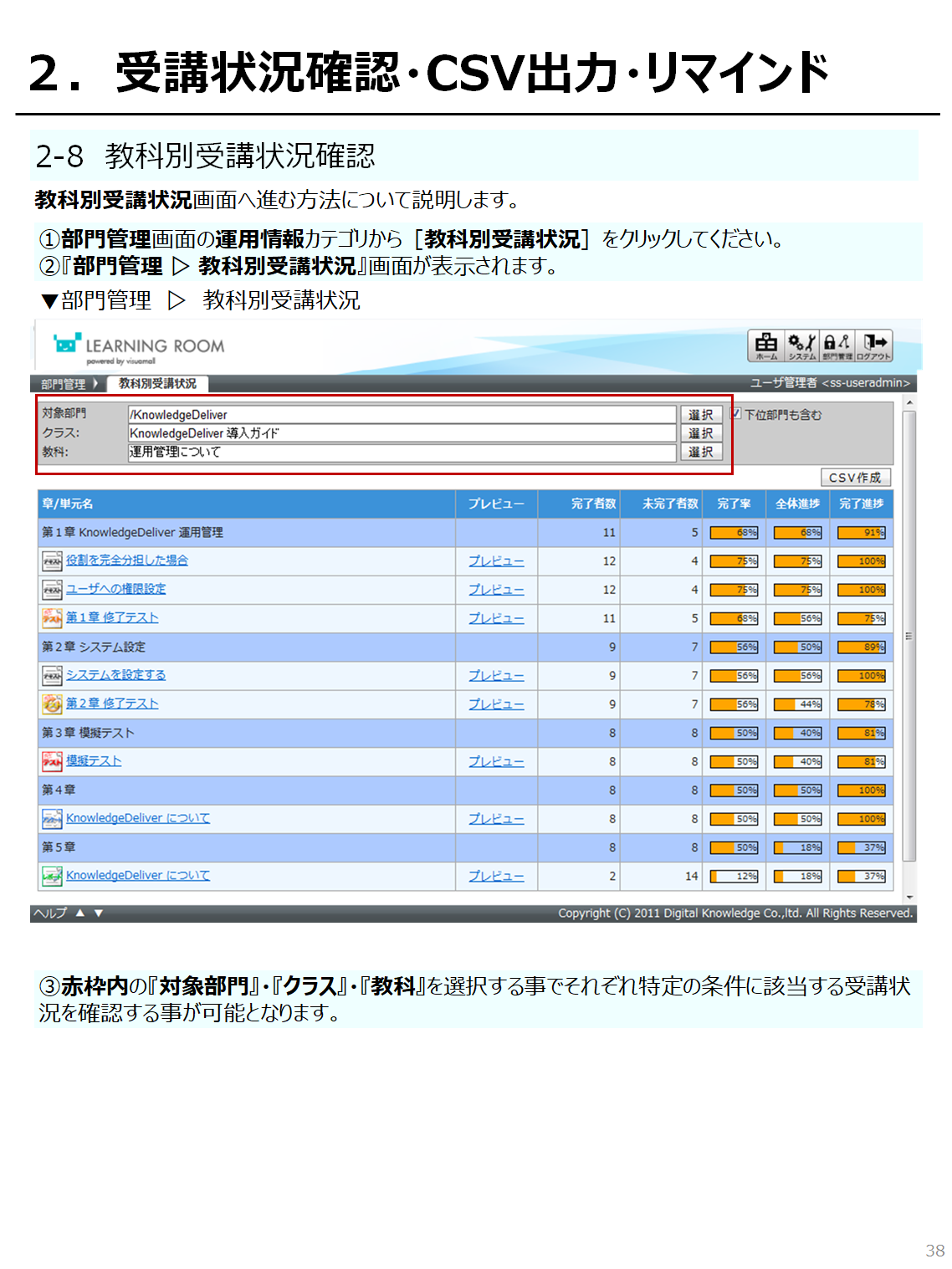Click the Learning Room logo
The height and width of the screenshot is (1269, 952).
(139, 348)
